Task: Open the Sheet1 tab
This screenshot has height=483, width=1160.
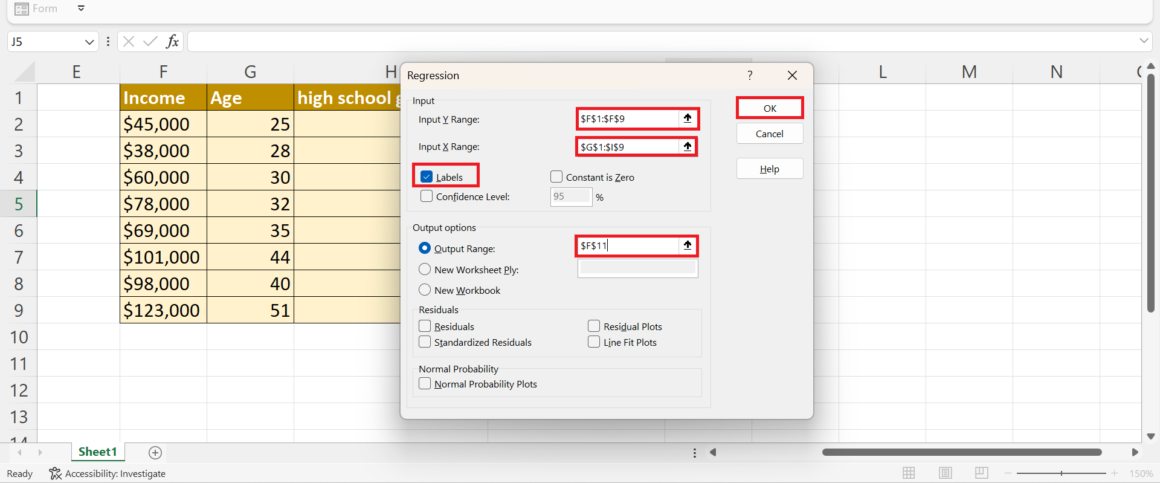Action: click(98, 453)
